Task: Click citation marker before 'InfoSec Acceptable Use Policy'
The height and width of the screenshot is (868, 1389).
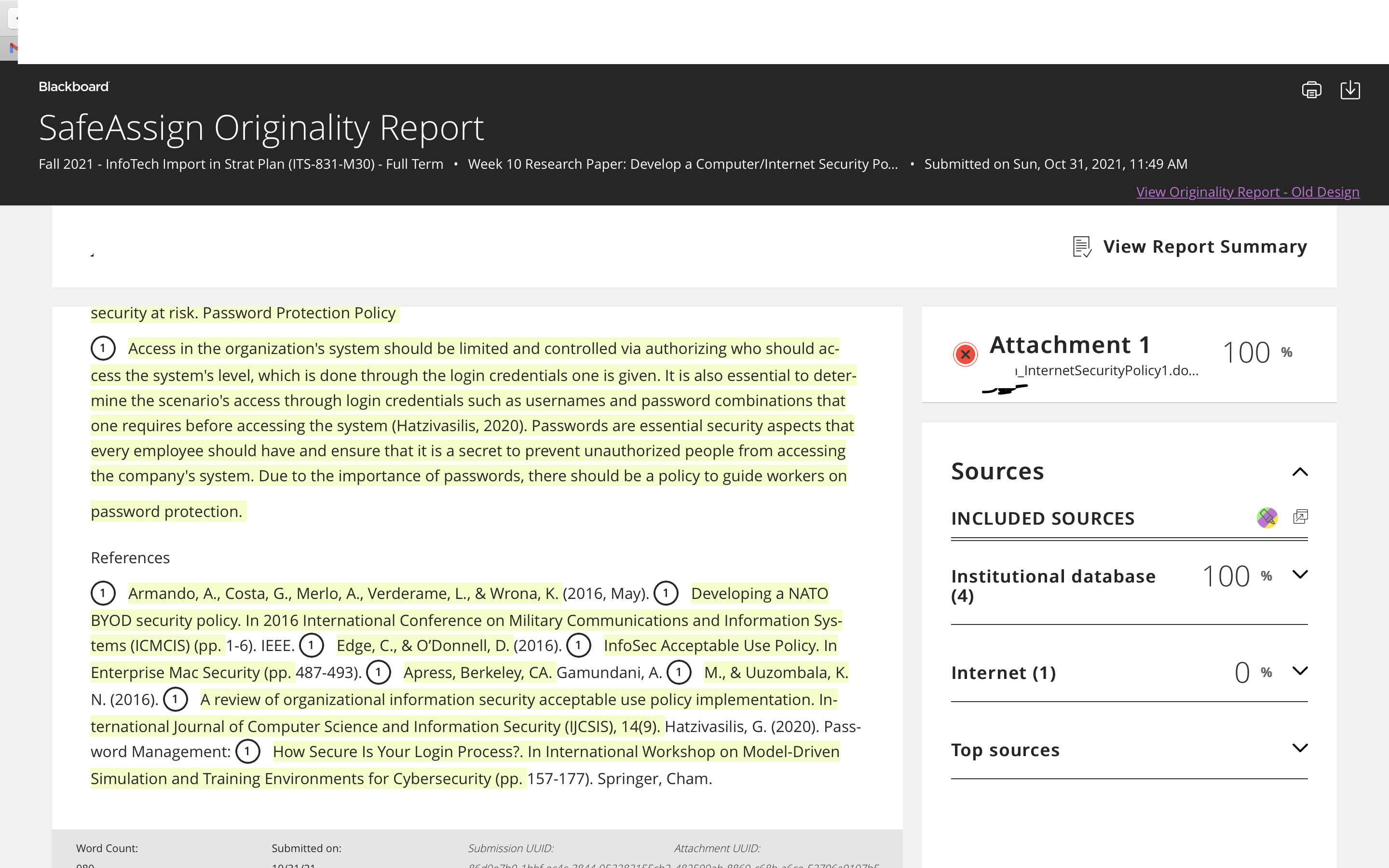Action: point(579,645)
